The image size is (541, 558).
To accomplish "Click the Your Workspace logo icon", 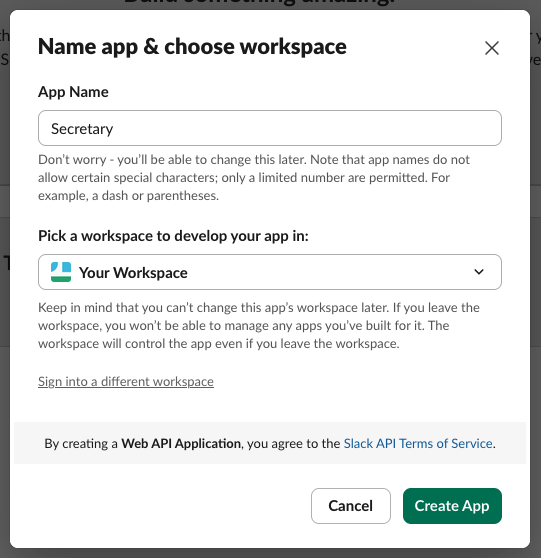I will [61, 272].
